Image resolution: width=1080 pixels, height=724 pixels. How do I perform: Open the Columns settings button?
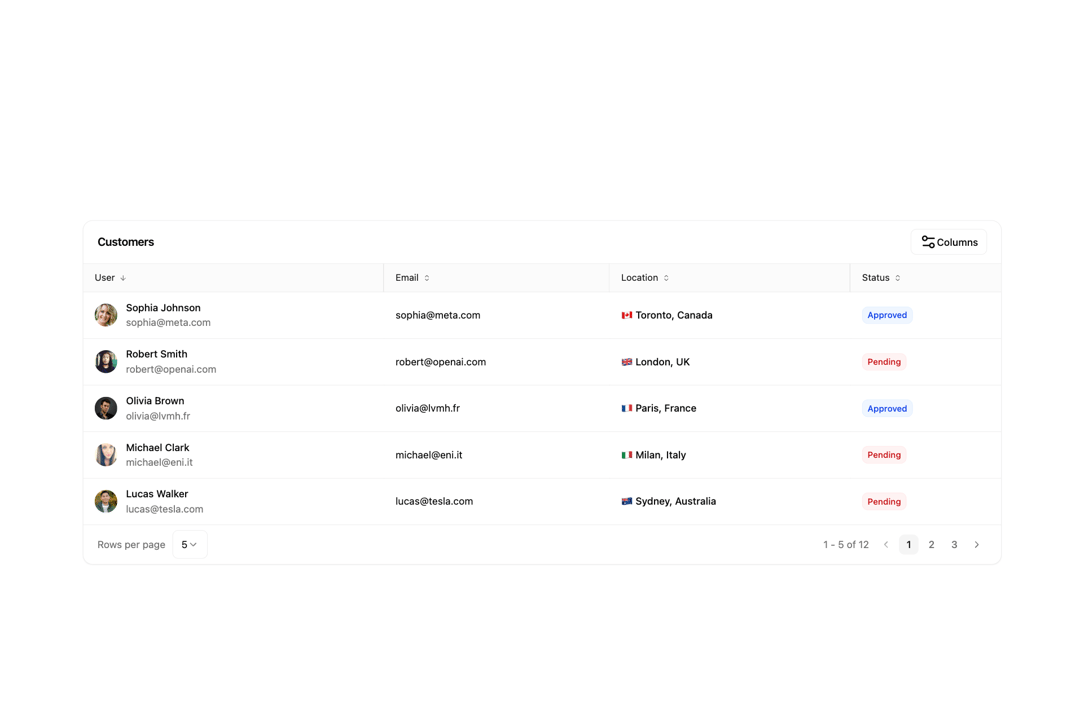tap(948, 242)
